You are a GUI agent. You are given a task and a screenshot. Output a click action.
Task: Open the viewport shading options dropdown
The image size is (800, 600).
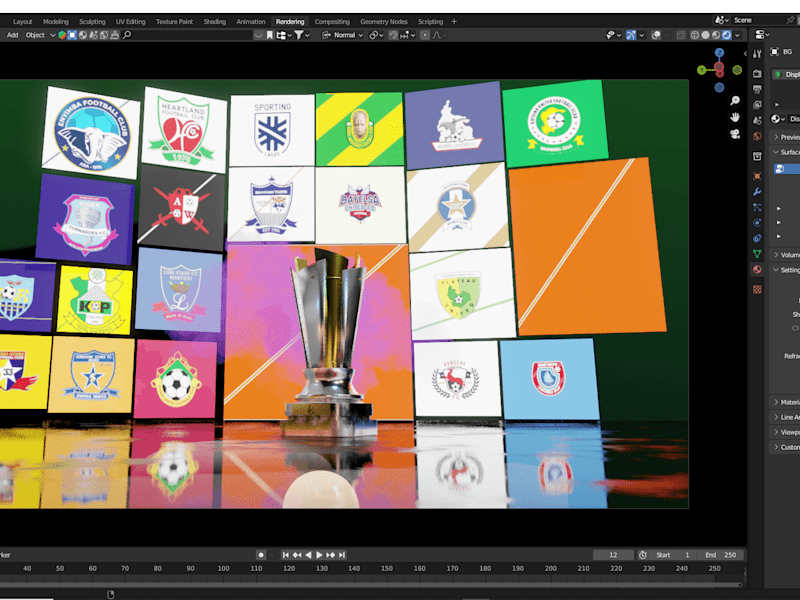click(x=737, y=35)
